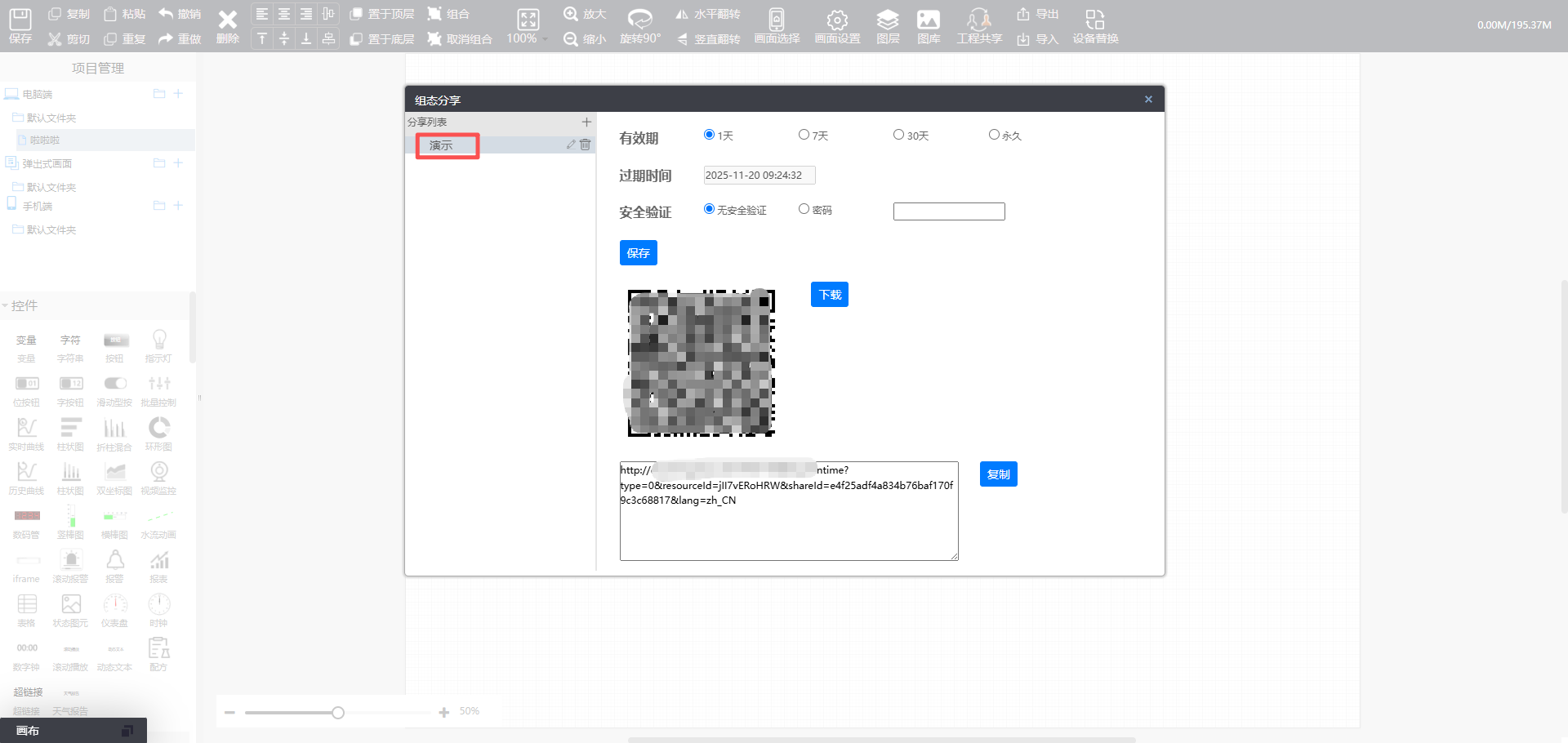
Task: Add a new share with plus icon
Action: coord(586,122)
